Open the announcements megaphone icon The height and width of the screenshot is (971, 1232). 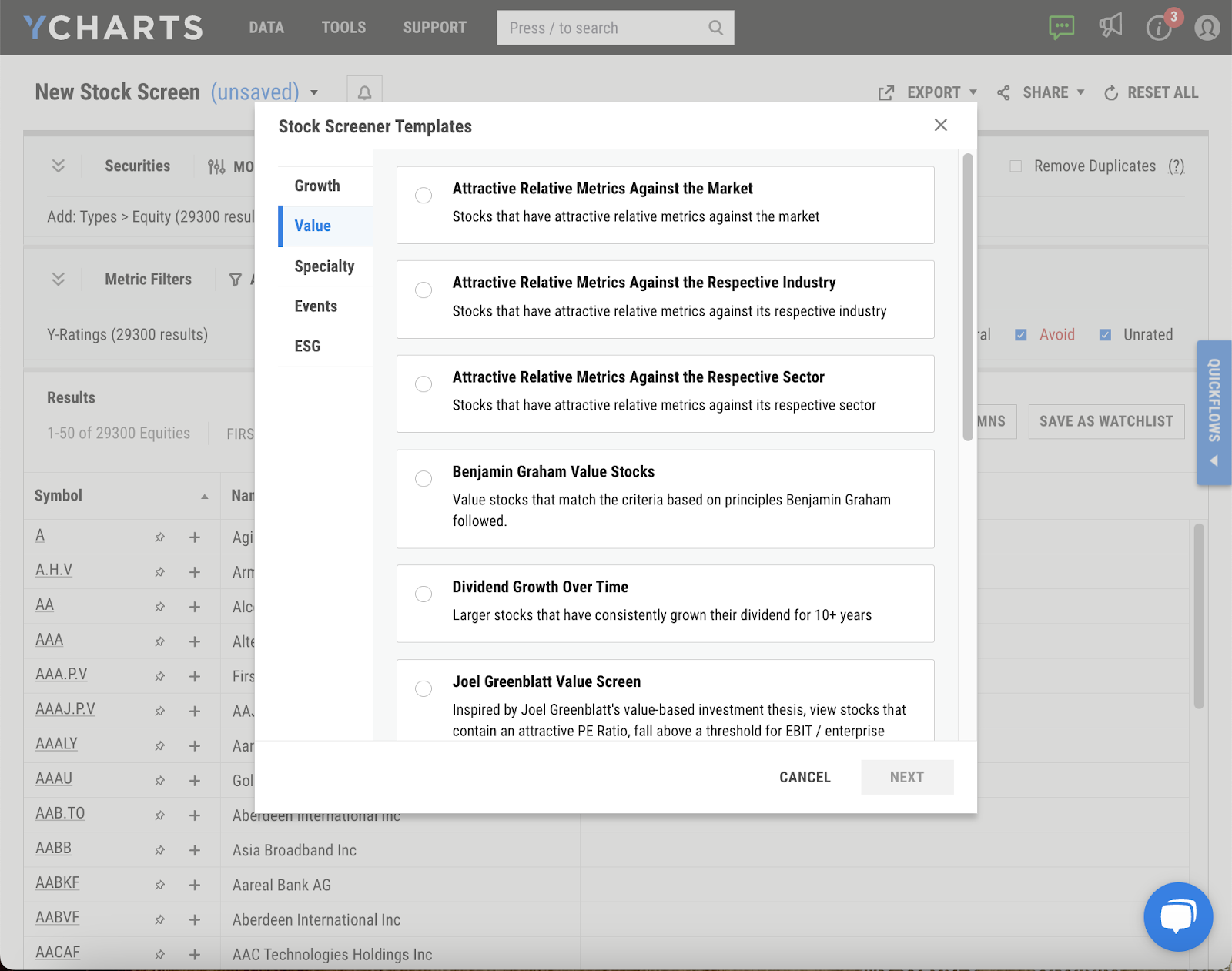(1110, 26)
